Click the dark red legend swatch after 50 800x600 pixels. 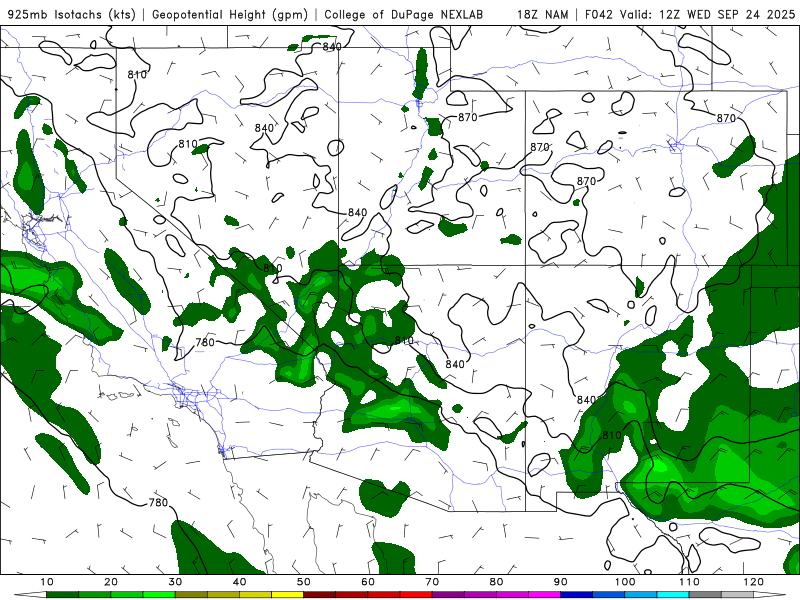pos(319,595)
